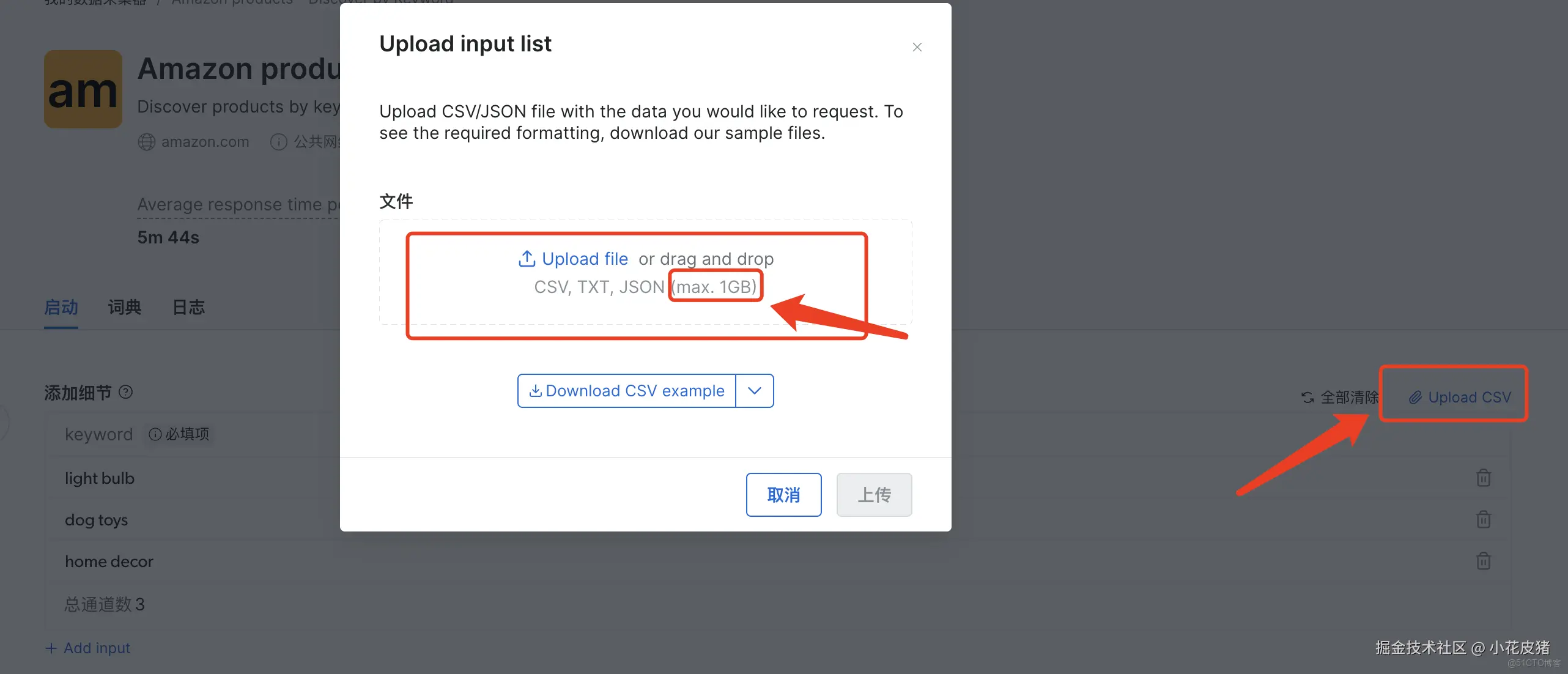The height and width of the screenshot is (674, 1568).
Task: Switch to the 词典 tab
Action: (125, 307)
